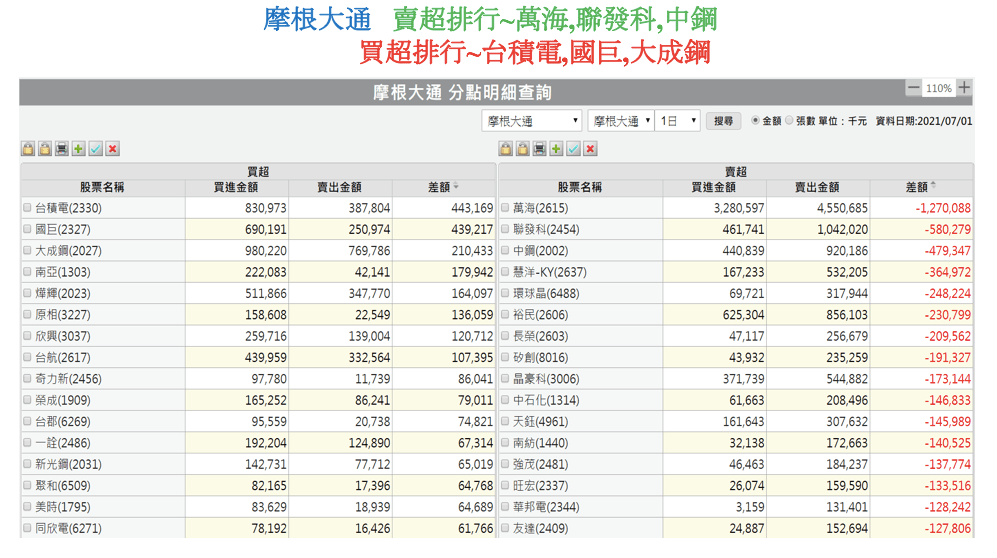Click the green plus icon above the 買超 table
Screen dimensions: 997x558
79,149
